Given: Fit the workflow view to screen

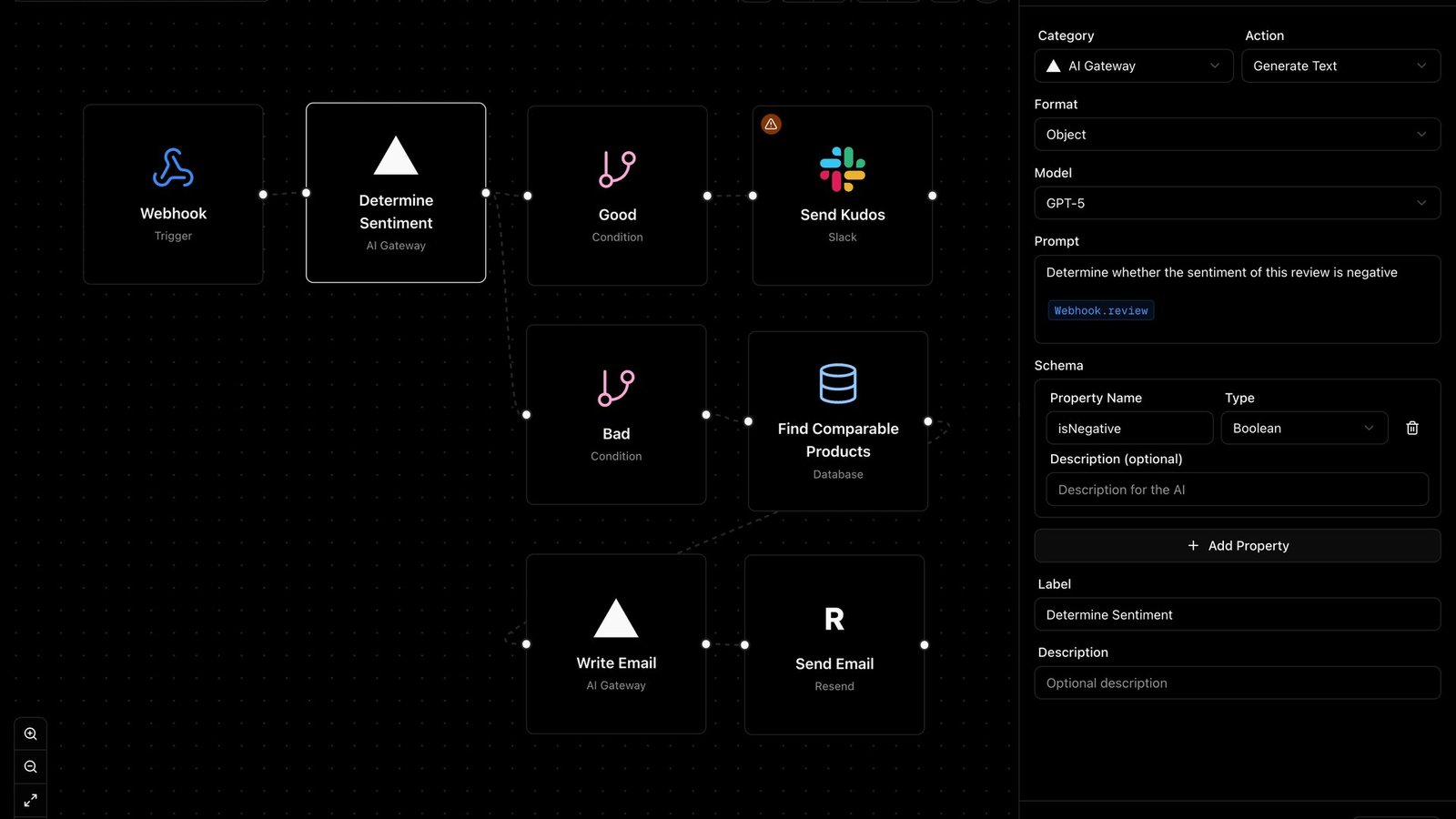Looking at the screenshot, I should [x=30, y=801].
